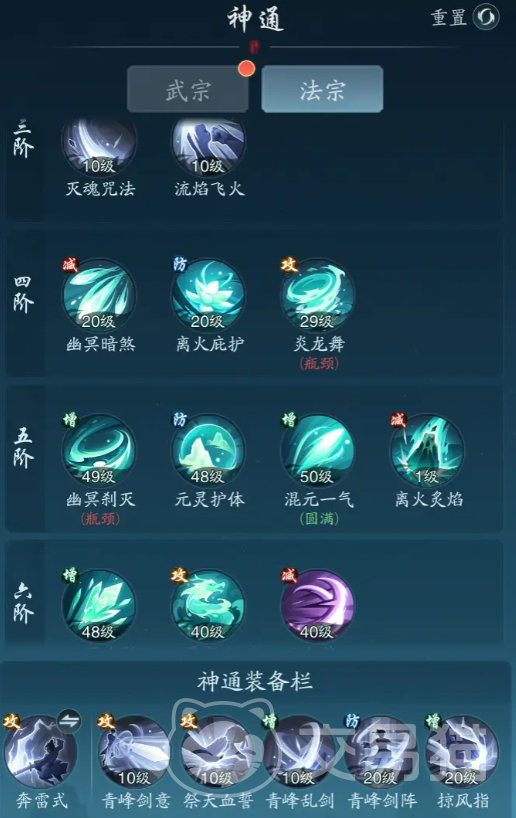Select the 灭魂咒法 skill icon
Screen dimensions: 516x818
click(99, 145)
